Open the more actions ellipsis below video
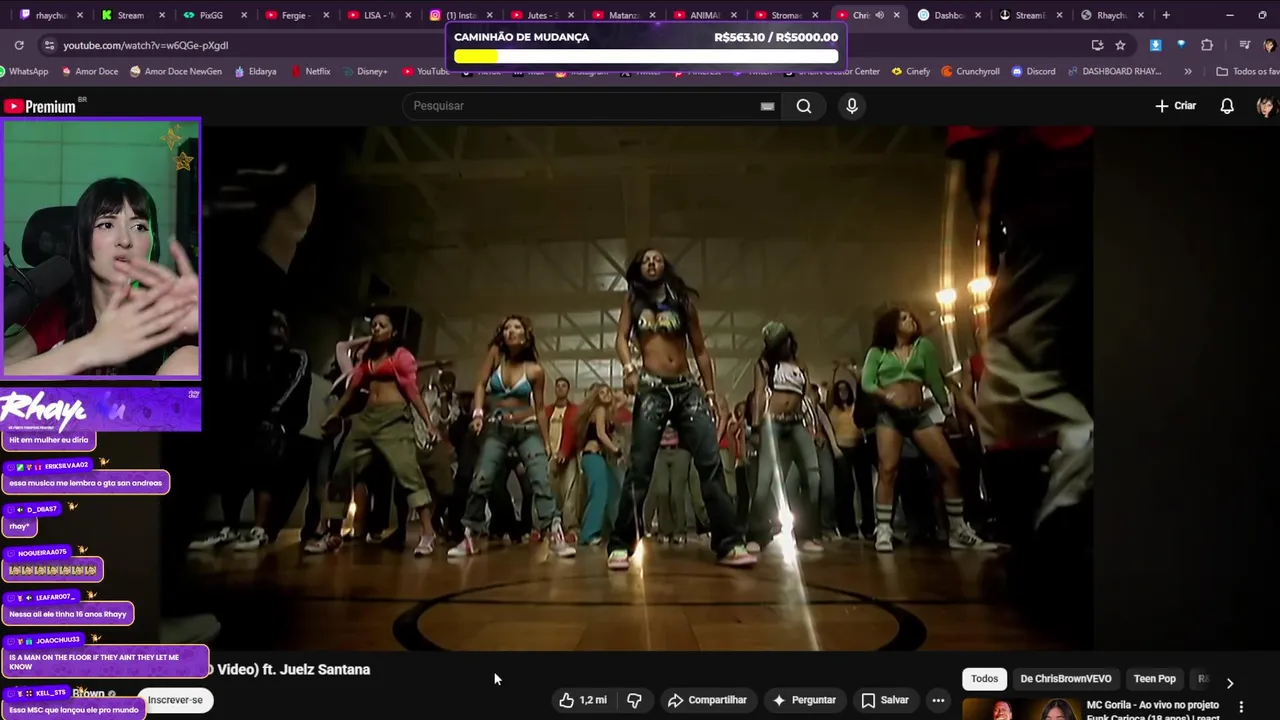Screen dimensions: 1280x720 [x=938, y=700]
